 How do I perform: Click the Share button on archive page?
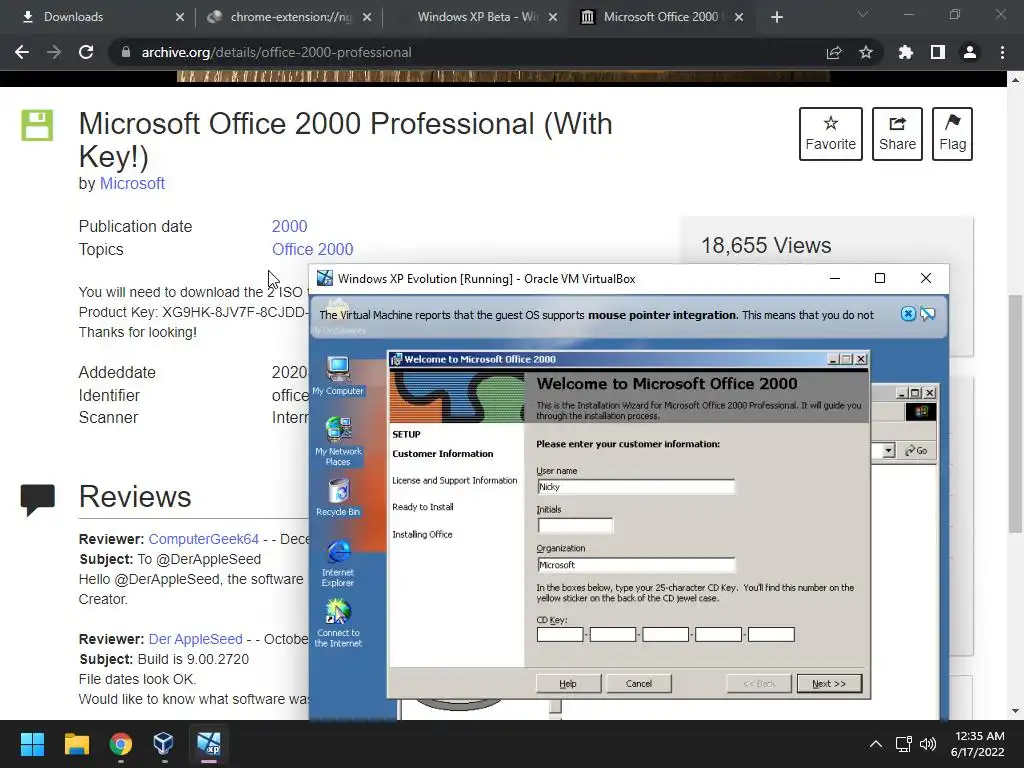coord(897,134)
